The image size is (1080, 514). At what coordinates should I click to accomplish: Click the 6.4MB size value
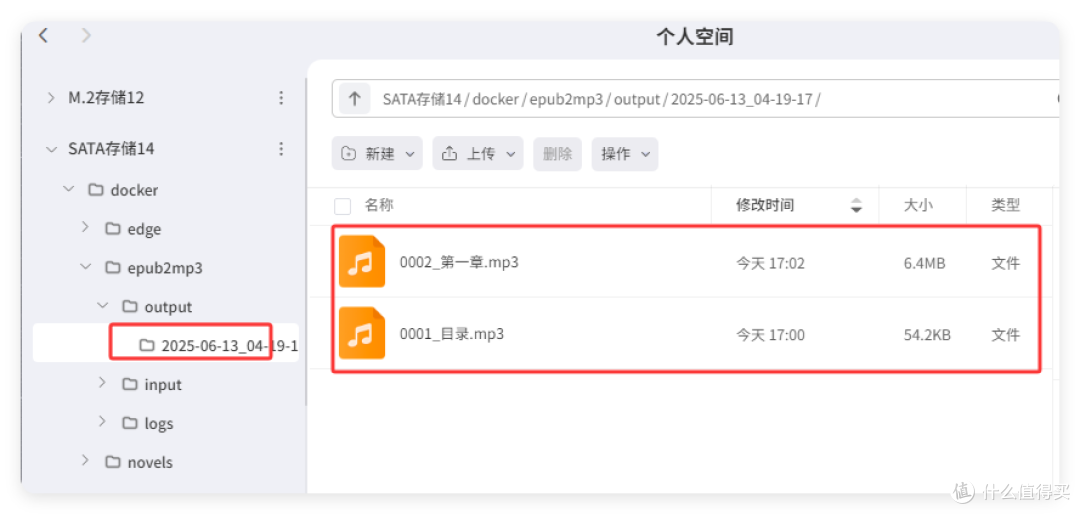pos(924,263)
